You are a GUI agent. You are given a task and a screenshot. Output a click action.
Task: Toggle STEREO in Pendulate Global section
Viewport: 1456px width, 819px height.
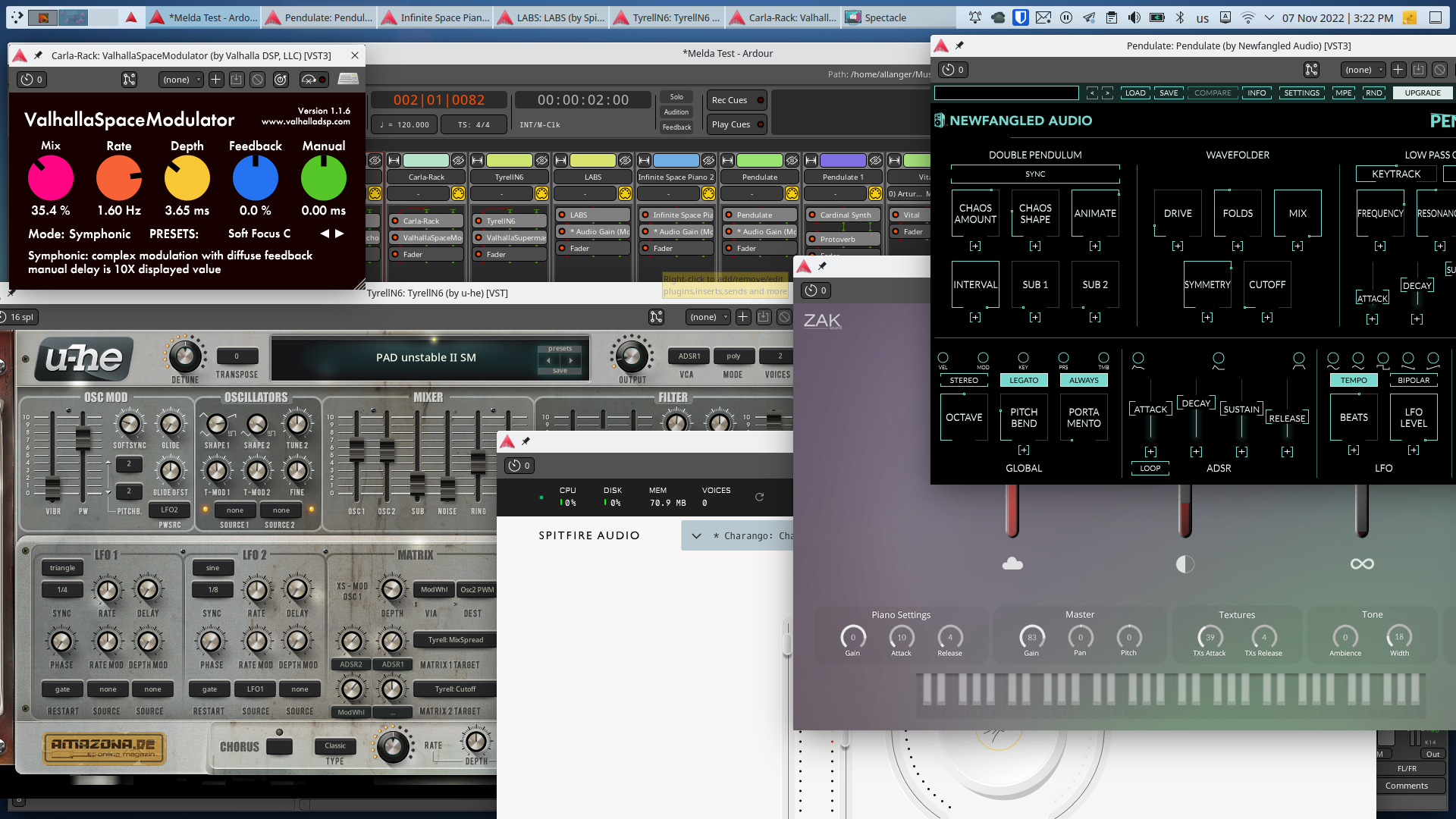(964, 381)
